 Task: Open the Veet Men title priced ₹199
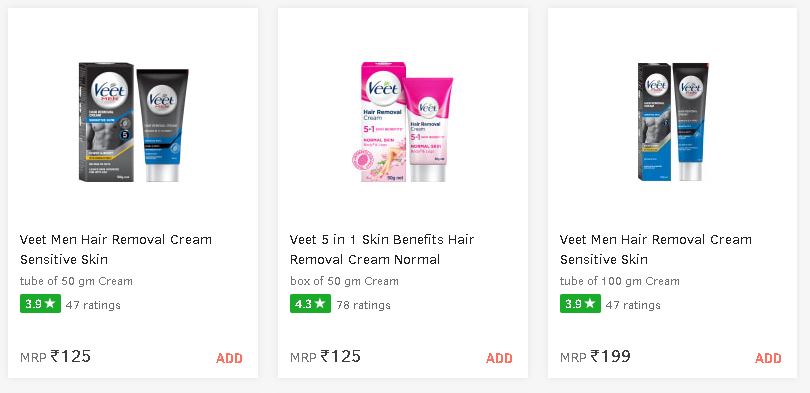click(x=656, y=249)
